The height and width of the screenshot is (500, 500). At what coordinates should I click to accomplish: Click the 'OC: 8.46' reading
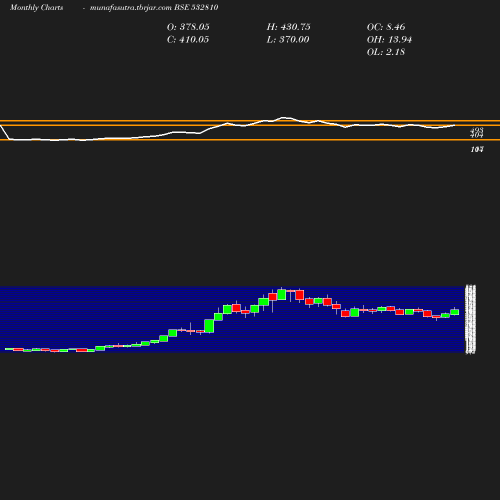(386, 27)
